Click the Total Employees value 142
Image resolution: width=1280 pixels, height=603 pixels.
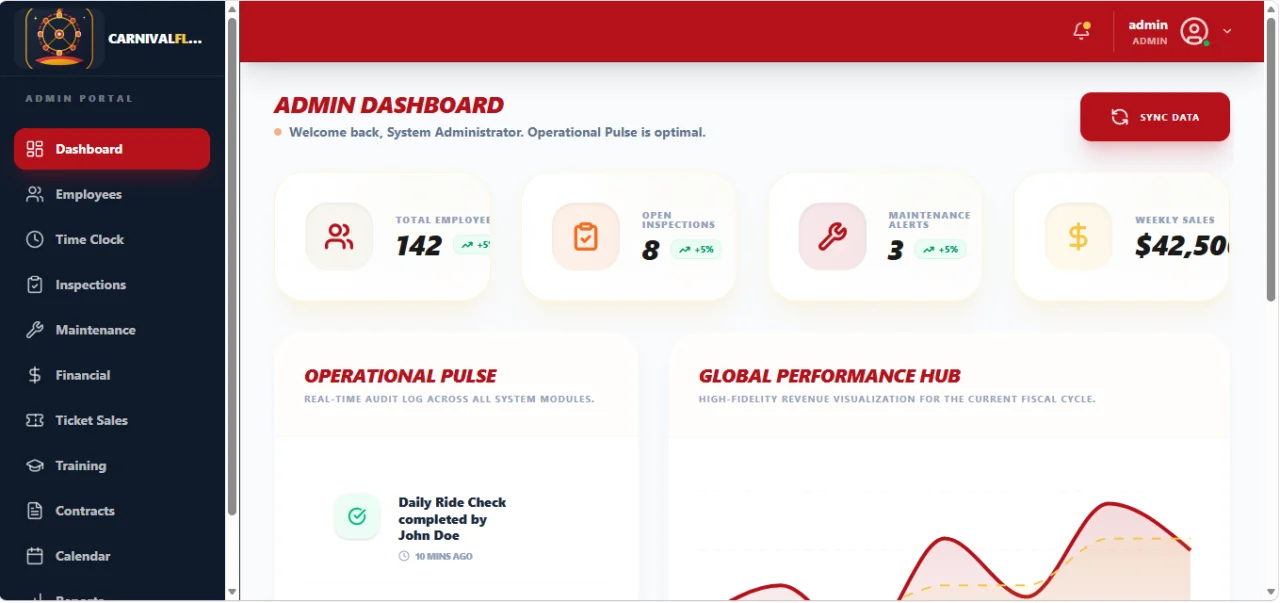419,246
